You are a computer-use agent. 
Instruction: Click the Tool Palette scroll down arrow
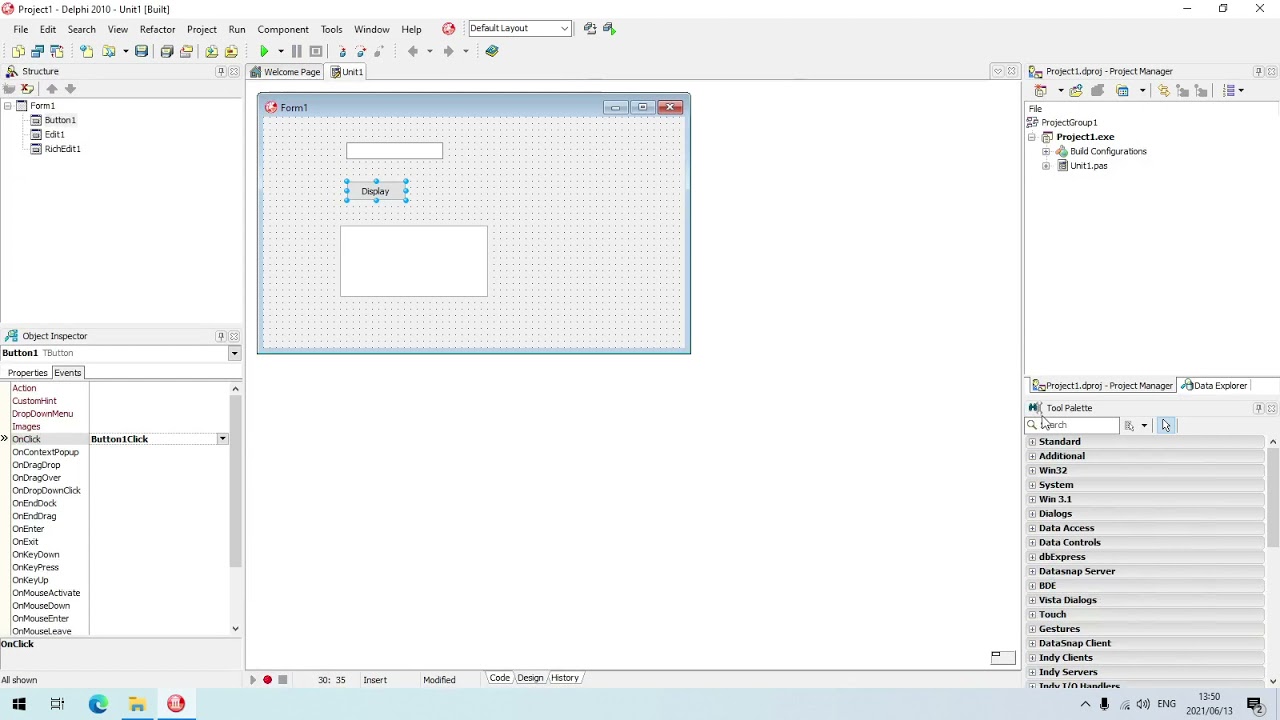tap(1273, 682)
